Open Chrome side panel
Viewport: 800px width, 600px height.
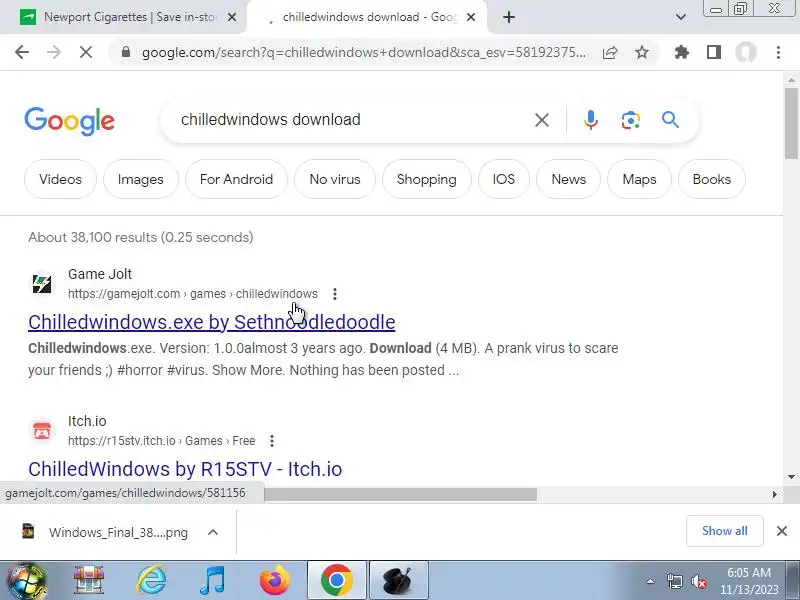click(714, 52)
